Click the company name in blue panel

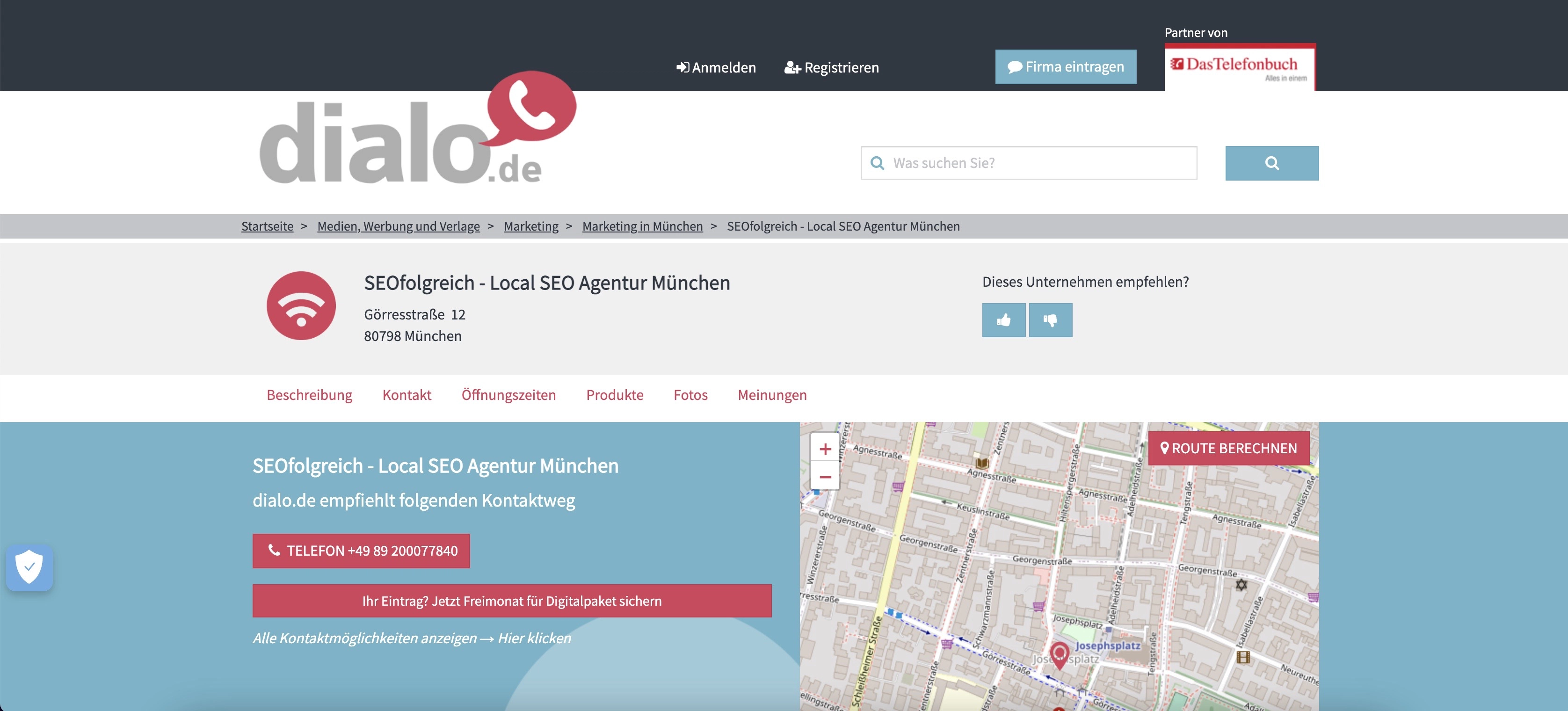(435, 466)
